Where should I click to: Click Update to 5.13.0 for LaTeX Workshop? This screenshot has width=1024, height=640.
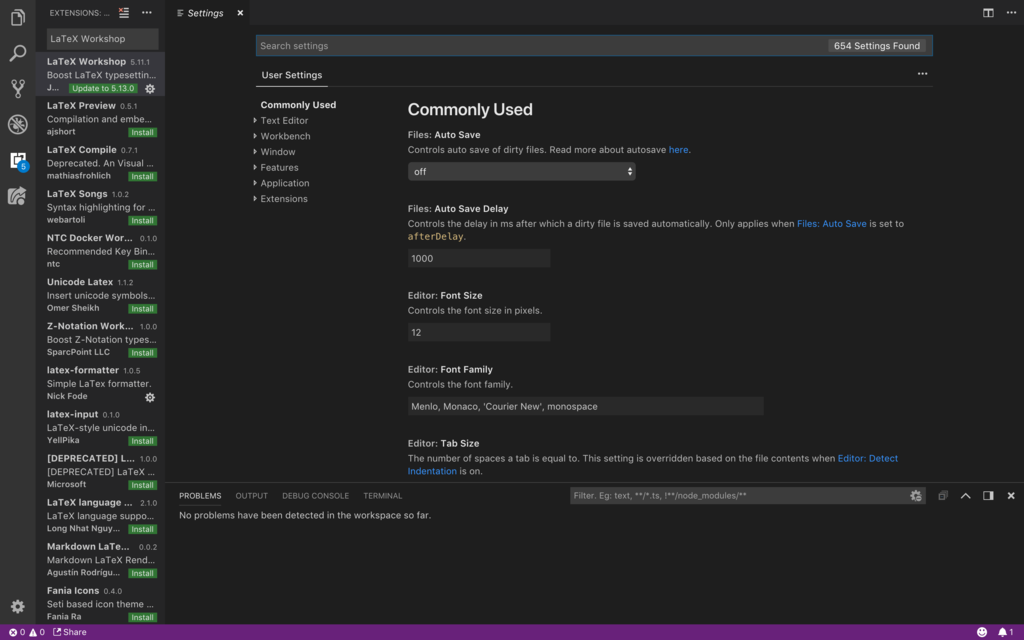click(103, 88)
